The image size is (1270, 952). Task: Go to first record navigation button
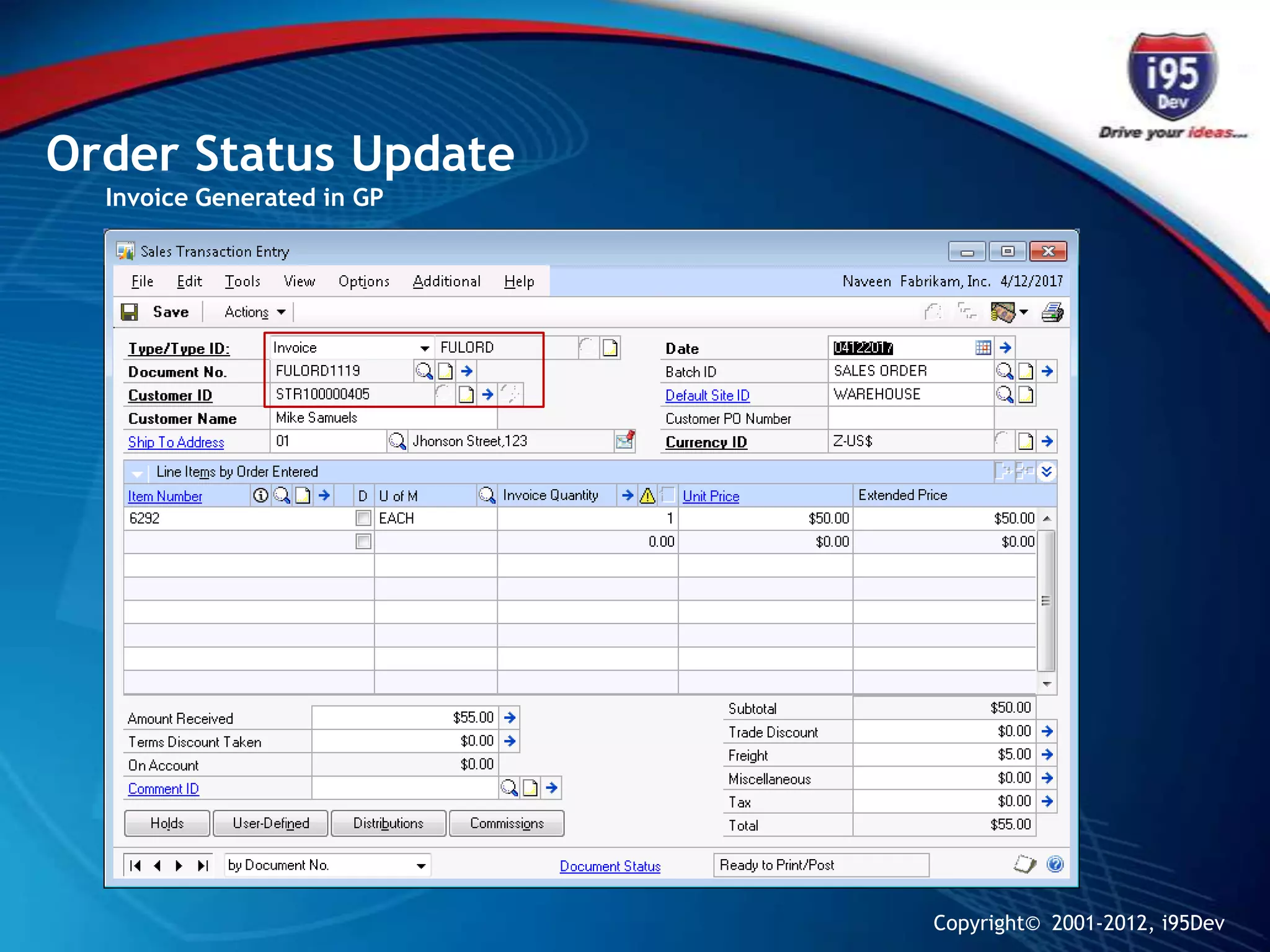point(136,865)
